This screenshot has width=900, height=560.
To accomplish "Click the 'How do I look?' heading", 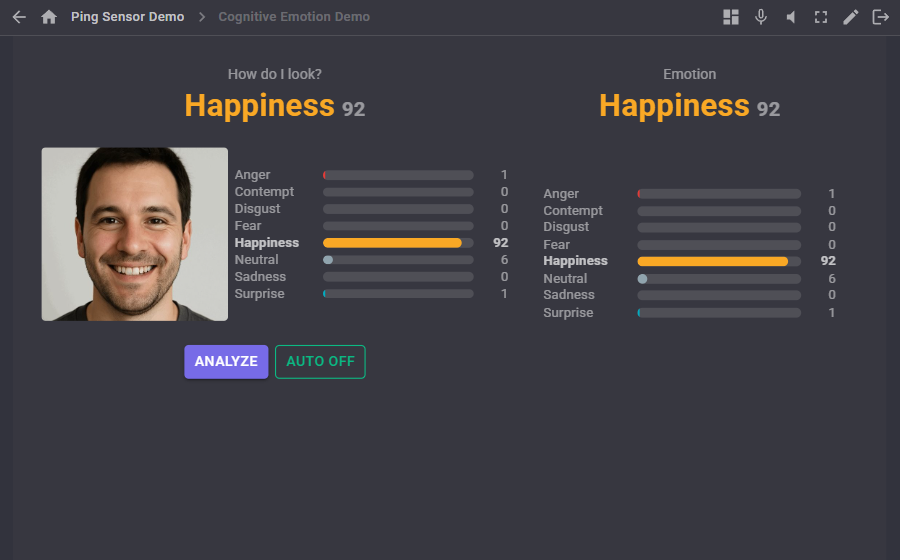I will point(274,74).
